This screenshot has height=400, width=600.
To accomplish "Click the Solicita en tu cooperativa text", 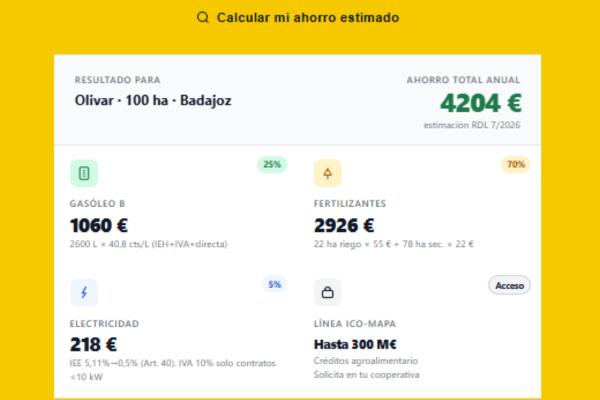I will (x=366, y=374).
